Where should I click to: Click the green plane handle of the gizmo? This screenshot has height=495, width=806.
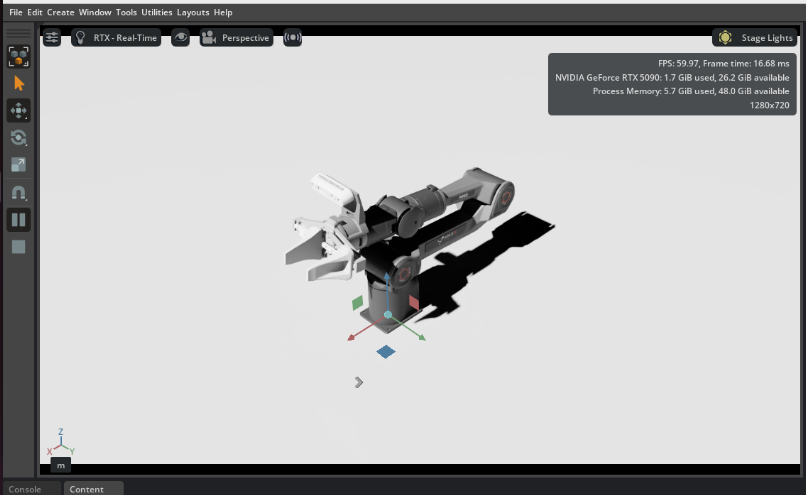click(358, 303)
